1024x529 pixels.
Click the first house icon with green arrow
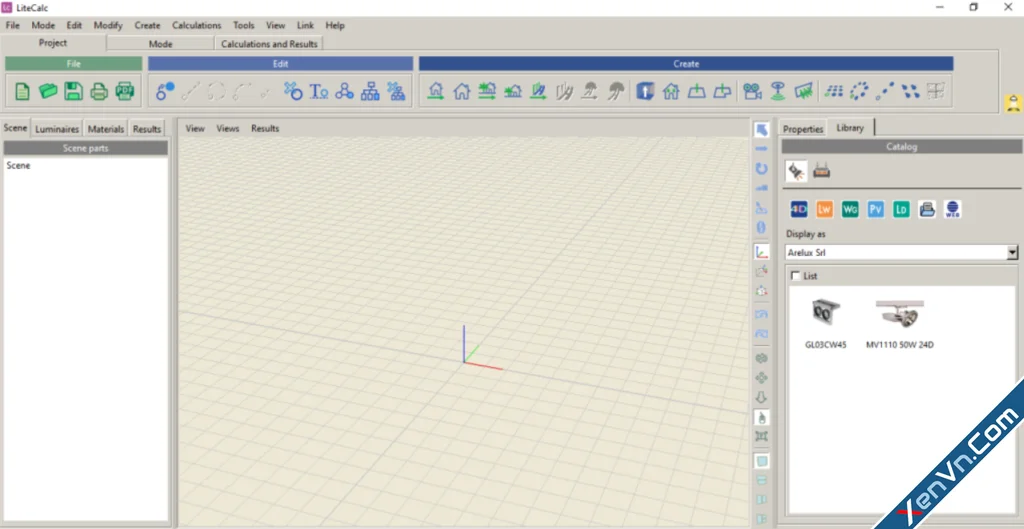click(436, 91)
